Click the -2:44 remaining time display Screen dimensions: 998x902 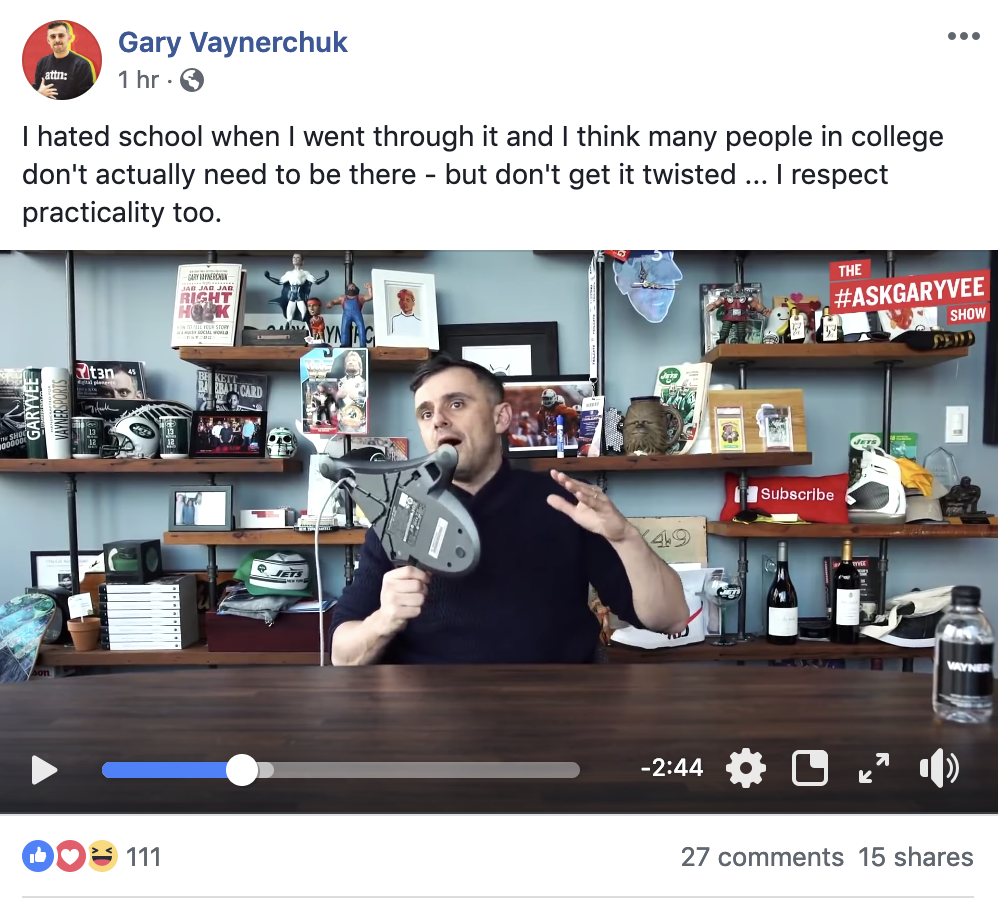click(671, 768)
